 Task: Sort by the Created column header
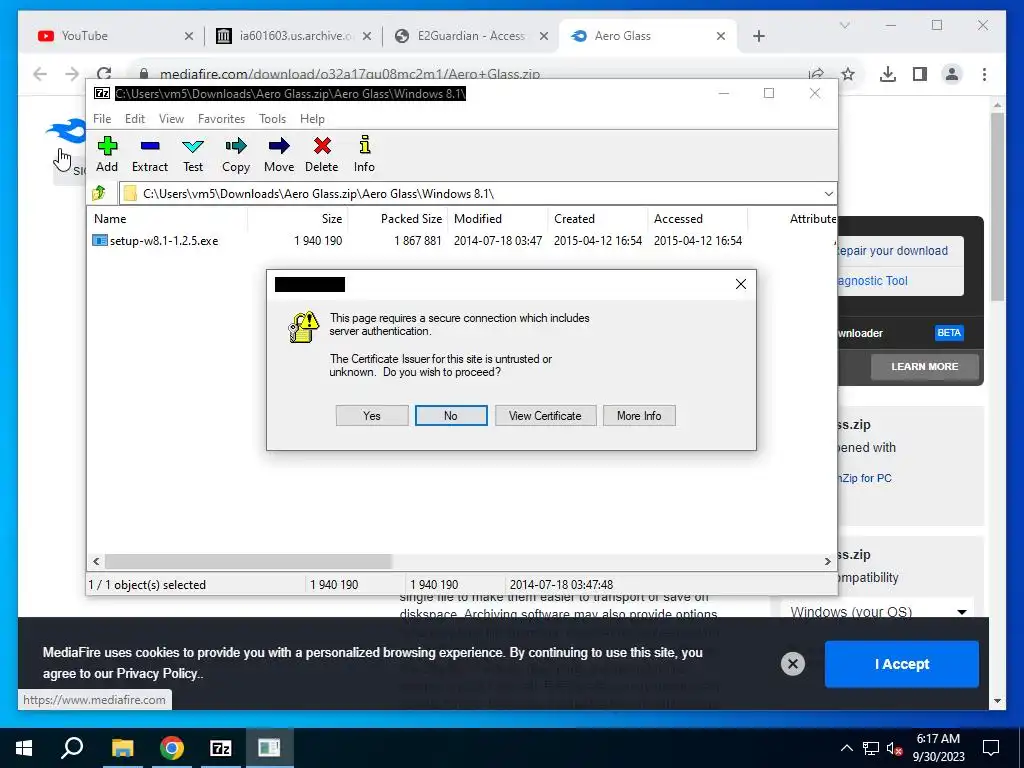coord(598,219)
